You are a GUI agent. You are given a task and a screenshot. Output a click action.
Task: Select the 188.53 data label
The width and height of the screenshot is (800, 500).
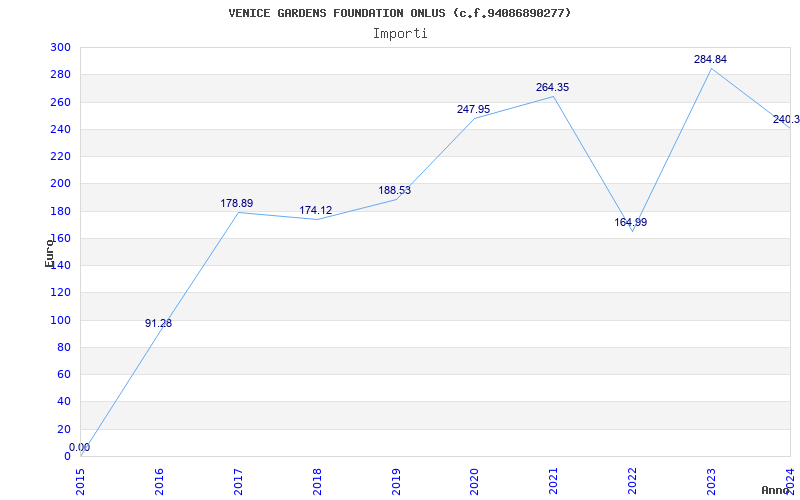click(x=394, y=190)
